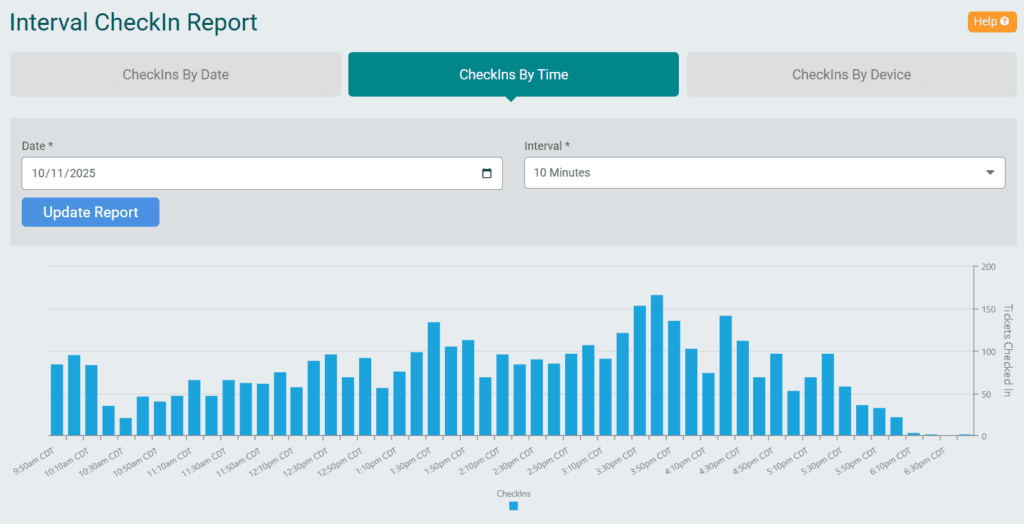Switch to CheckIns By Device tab
This screenshot has width=1024, height=524.
pyautogui.click(x=851, y=74)
